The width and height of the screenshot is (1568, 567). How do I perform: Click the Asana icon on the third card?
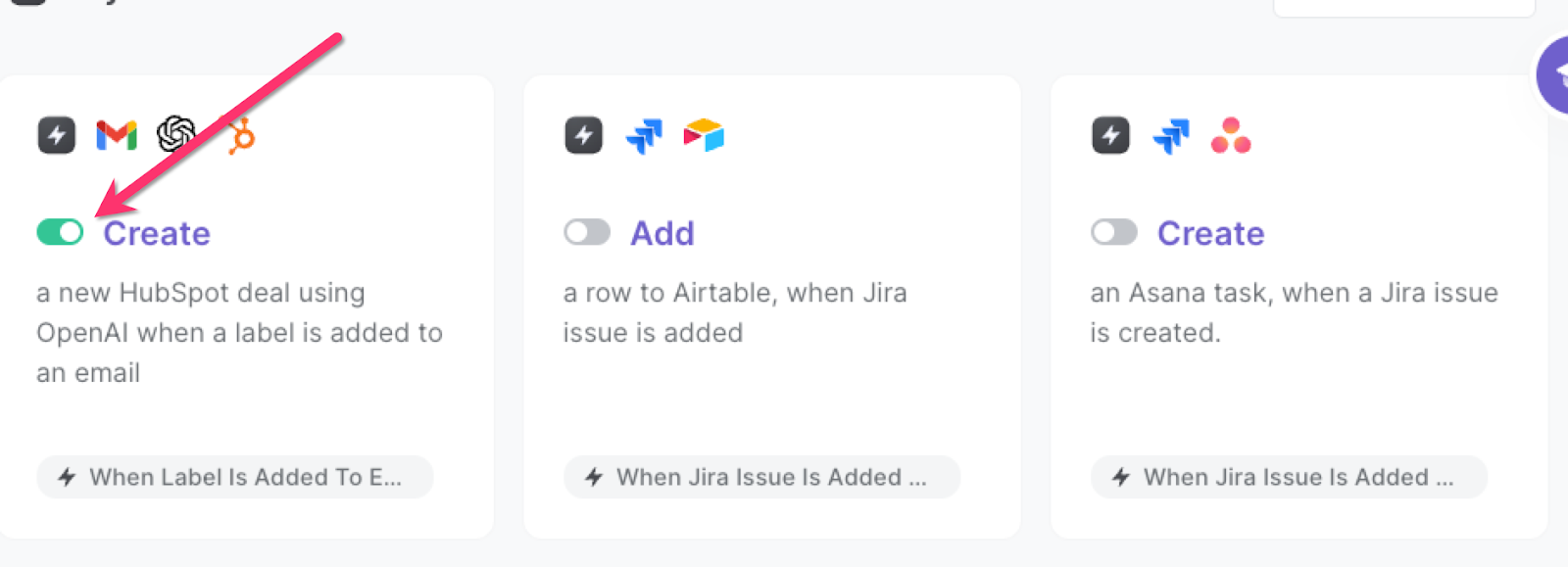(1230, 137)
